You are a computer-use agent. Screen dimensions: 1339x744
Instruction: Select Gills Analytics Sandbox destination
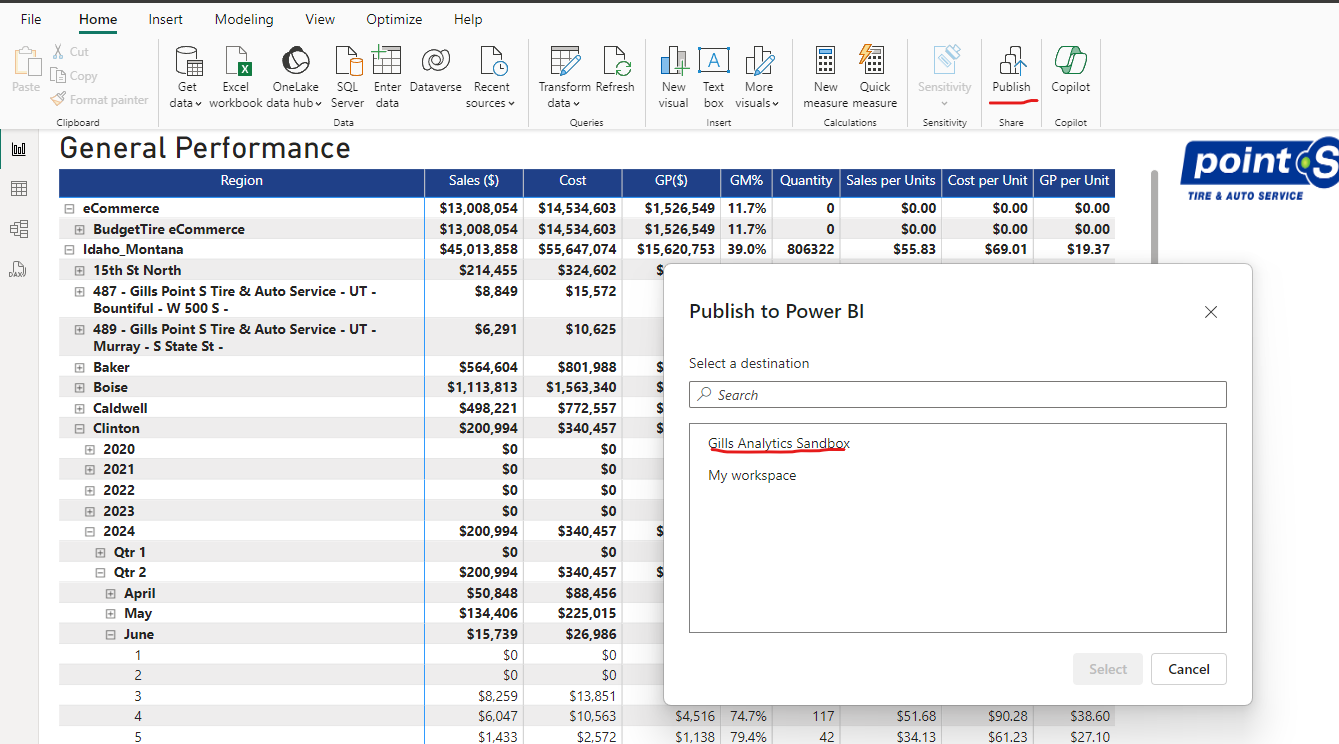coord(779,443)
